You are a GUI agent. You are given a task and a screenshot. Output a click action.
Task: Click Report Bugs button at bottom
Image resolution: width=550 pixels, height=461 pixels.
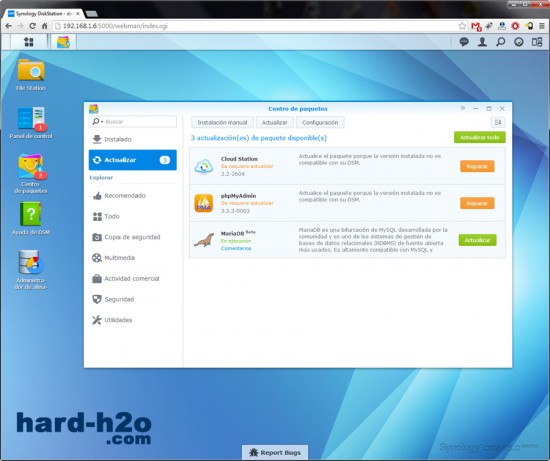(275, 453)
